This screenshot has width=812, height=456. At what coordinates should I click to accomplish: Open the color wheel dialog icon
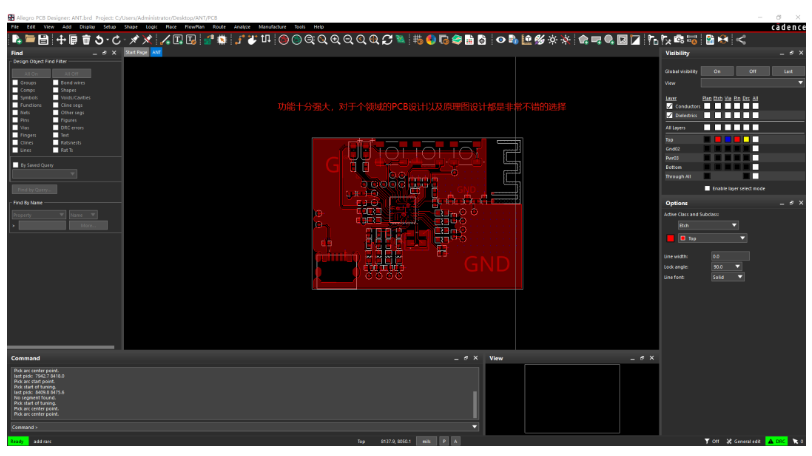coord(431,40)
